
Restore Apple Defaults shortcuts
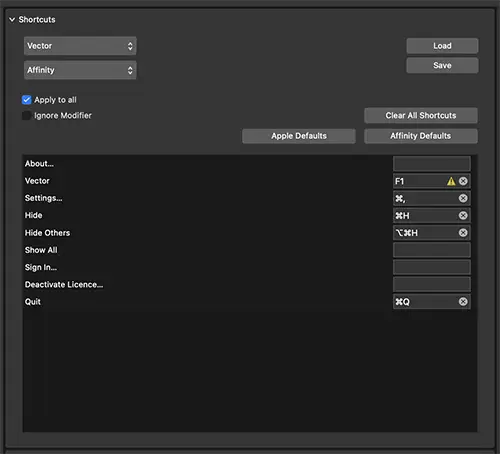click(x=299, y=136)
